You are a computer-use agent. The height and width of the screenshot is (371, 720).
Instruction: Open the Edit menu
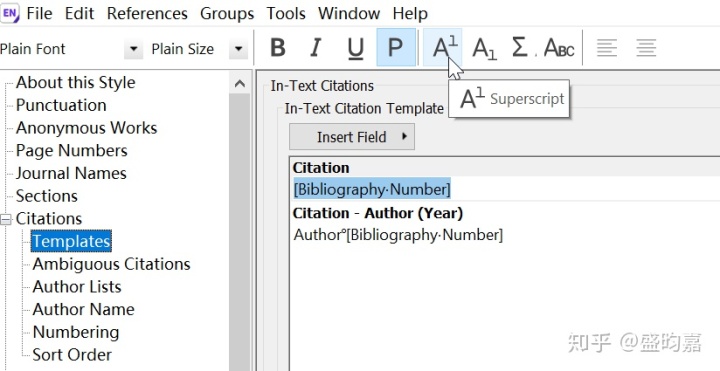[79, 13]
